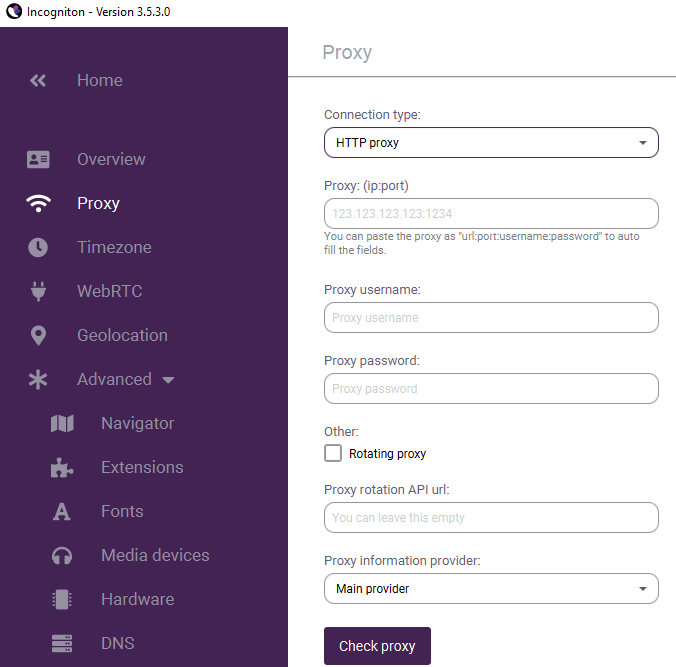The width and height of the screenshot is (676, 667).
Task: Select the Extensions puzzle piece icon
Action: coord(62,467)
